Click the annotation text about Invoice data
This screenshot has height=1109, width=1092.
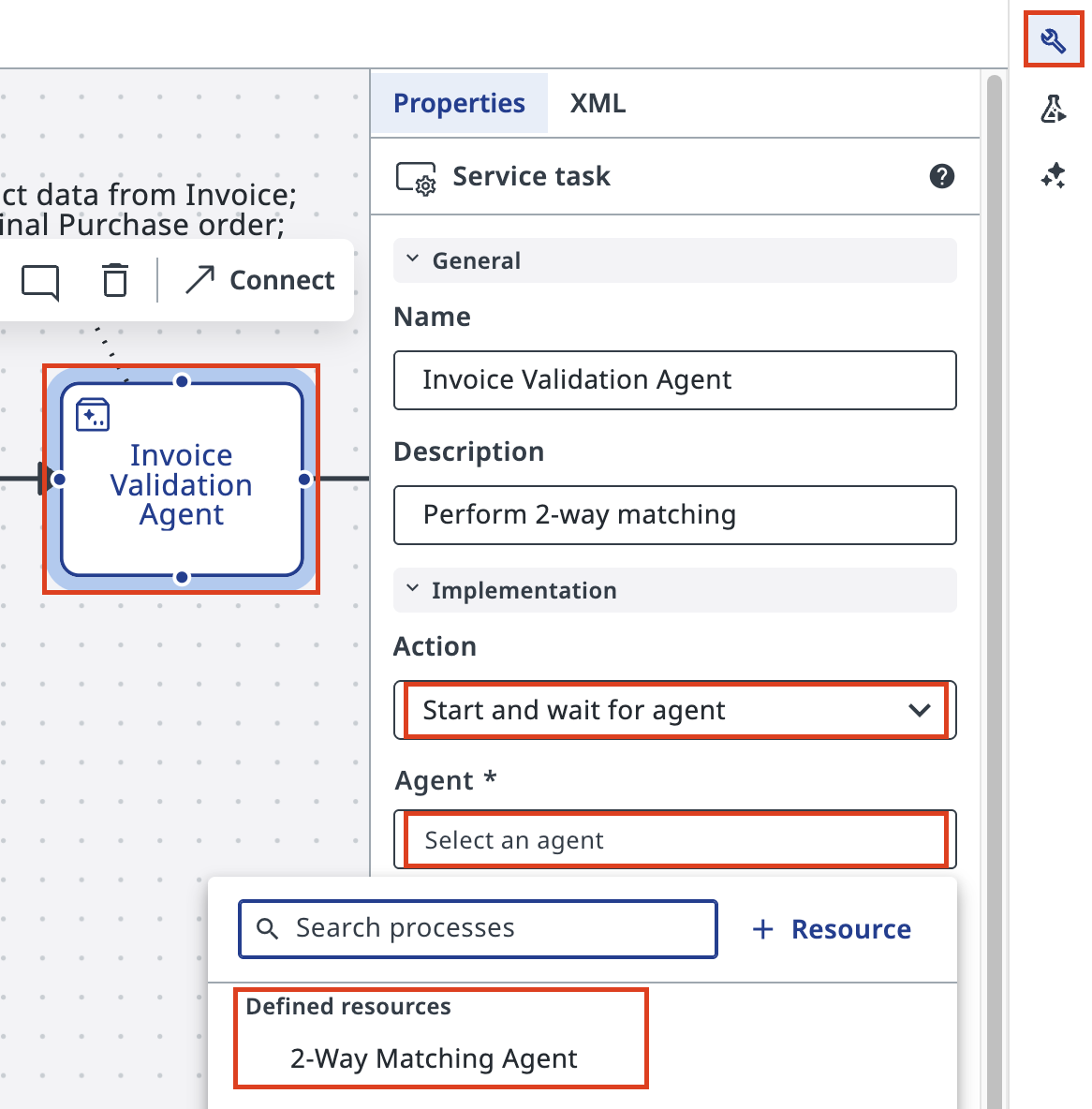pos(149,210)
